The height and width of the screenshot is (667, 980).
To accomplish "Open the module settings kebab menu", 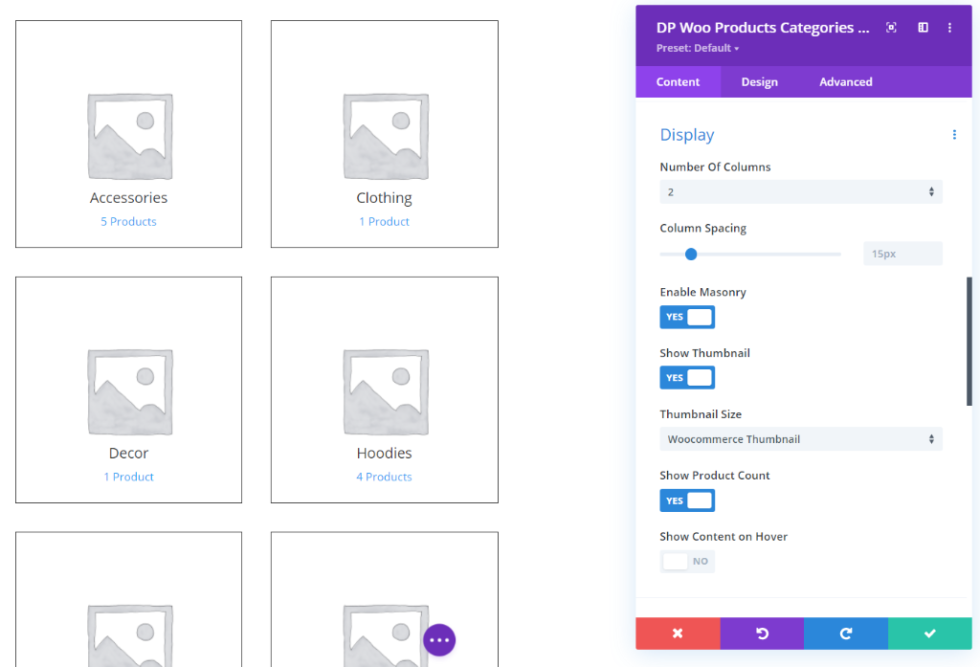I will [949, 27].
